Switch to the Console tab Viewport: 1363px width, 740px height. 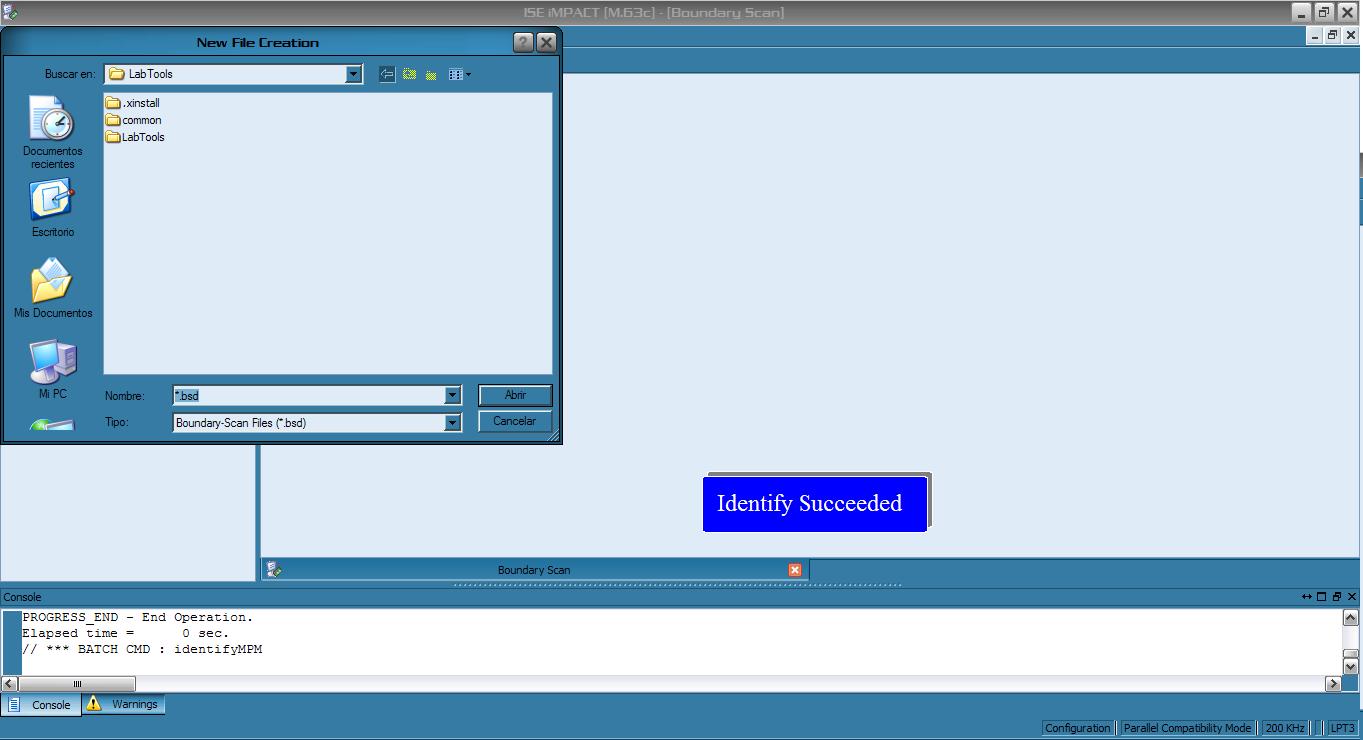click(x=41, y=704)
